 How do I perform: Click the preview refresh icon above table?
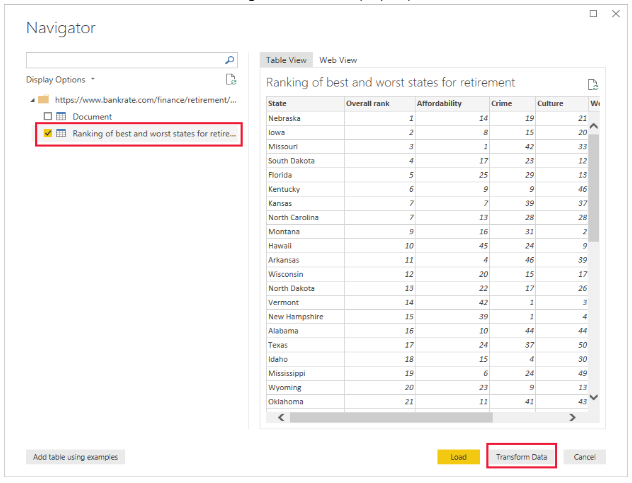click(593, 84)
